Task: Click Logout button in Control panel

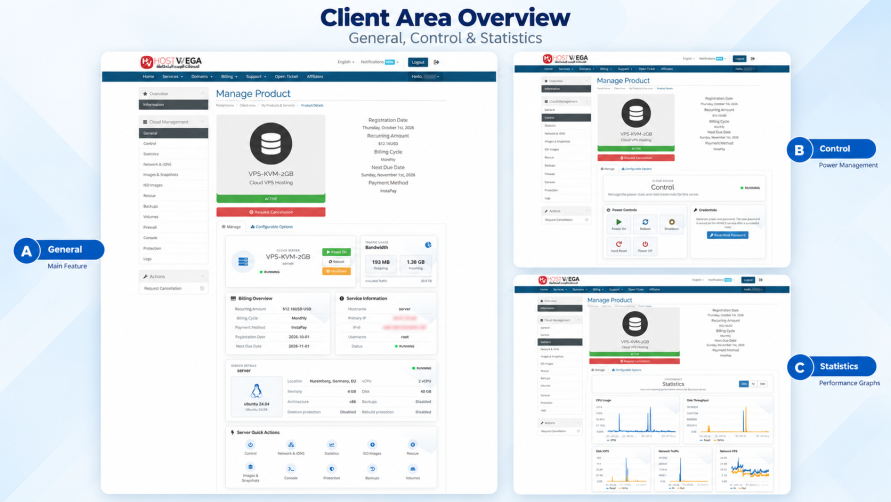Action: tap(739, 59)
